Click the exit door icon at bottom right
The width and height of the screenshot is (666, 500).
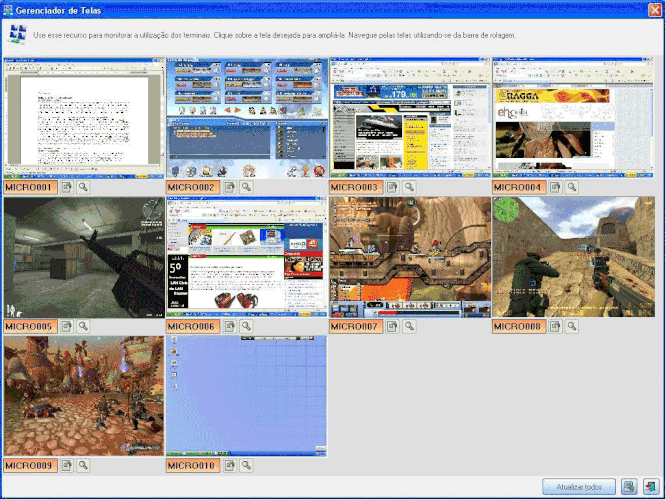[651, 487]
